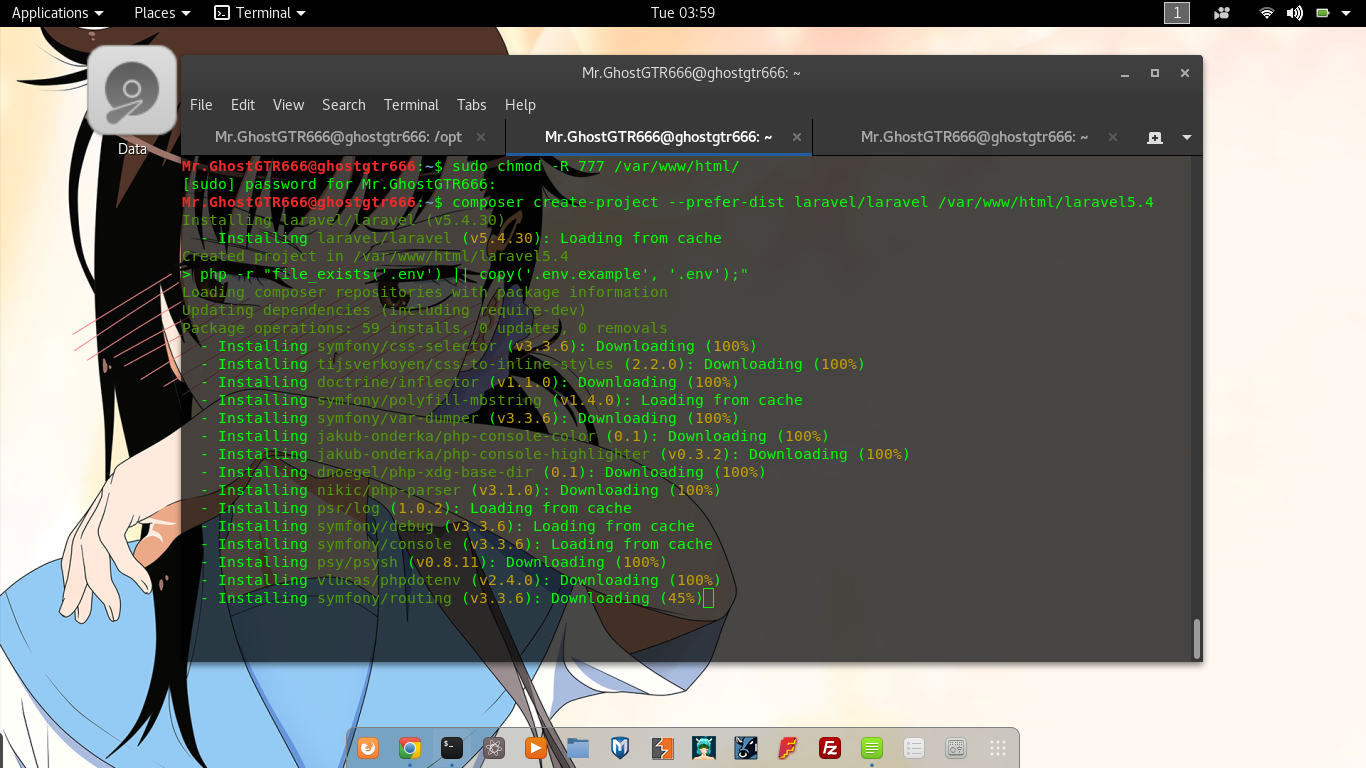The width and height of the screenshot is (1366, 768).
Task: Launch the red Faraday F icon
Action: click(x=788, y=747)
